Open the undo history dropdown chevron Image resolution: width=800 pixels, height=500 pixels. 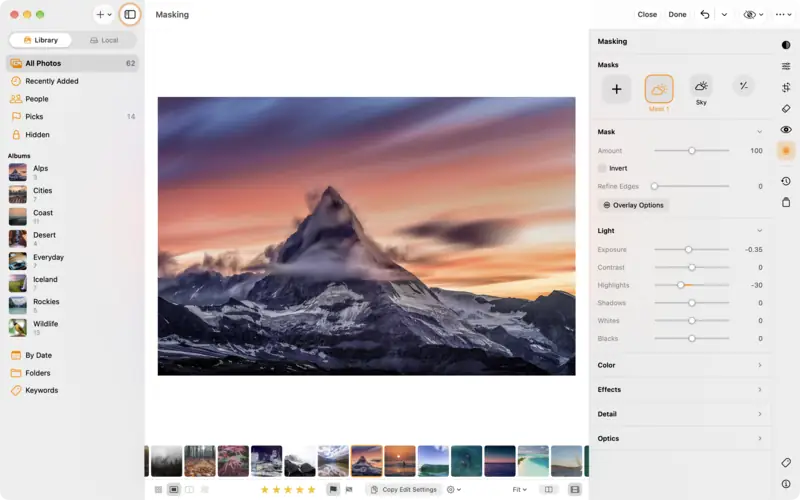[x=724, y=14]
